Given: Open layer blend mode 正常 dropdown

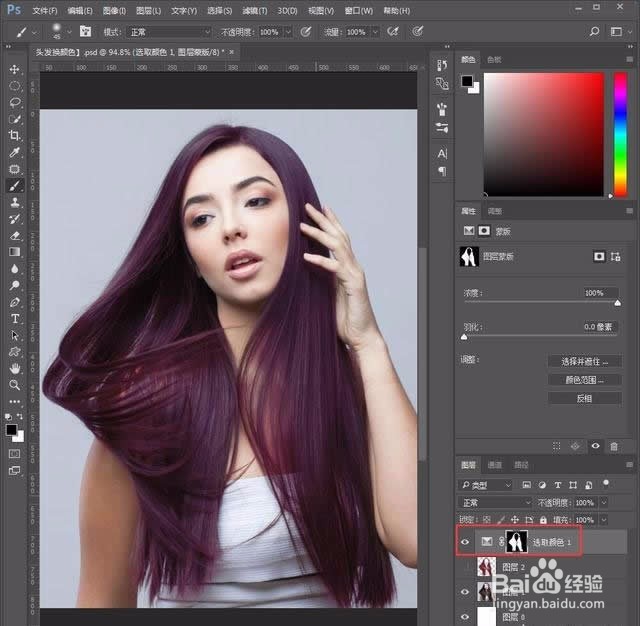Looking at the screenshot, I should pos(495,503).
